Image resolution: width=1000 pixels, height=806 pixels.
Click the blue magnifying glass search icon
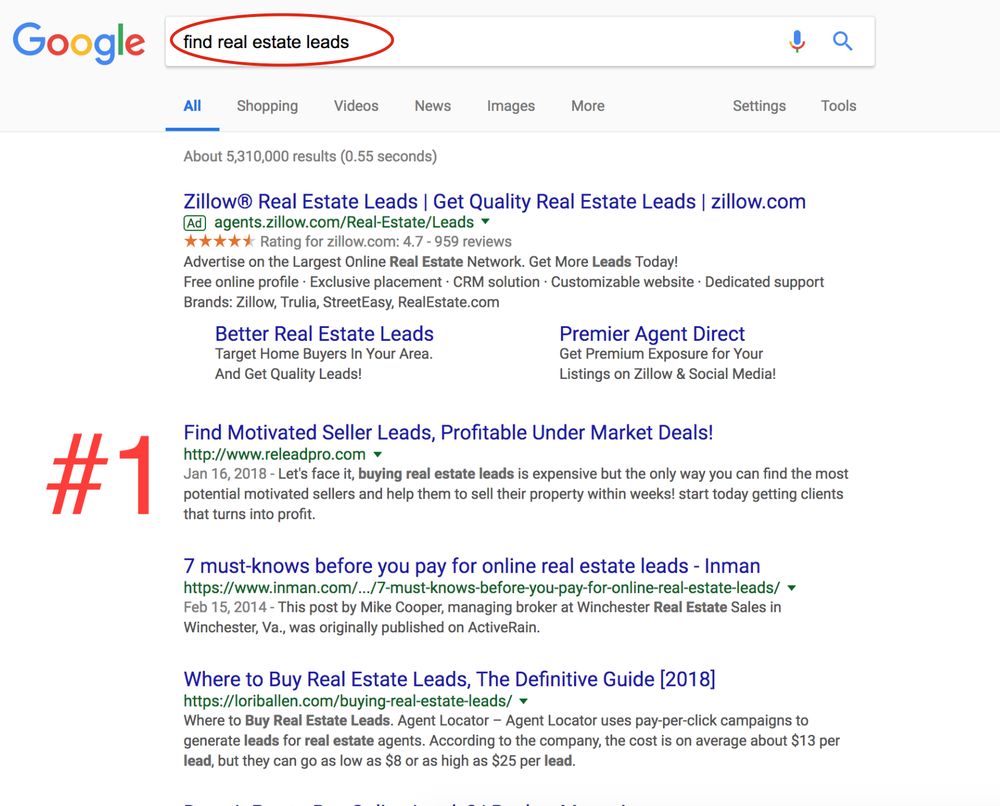842,41
